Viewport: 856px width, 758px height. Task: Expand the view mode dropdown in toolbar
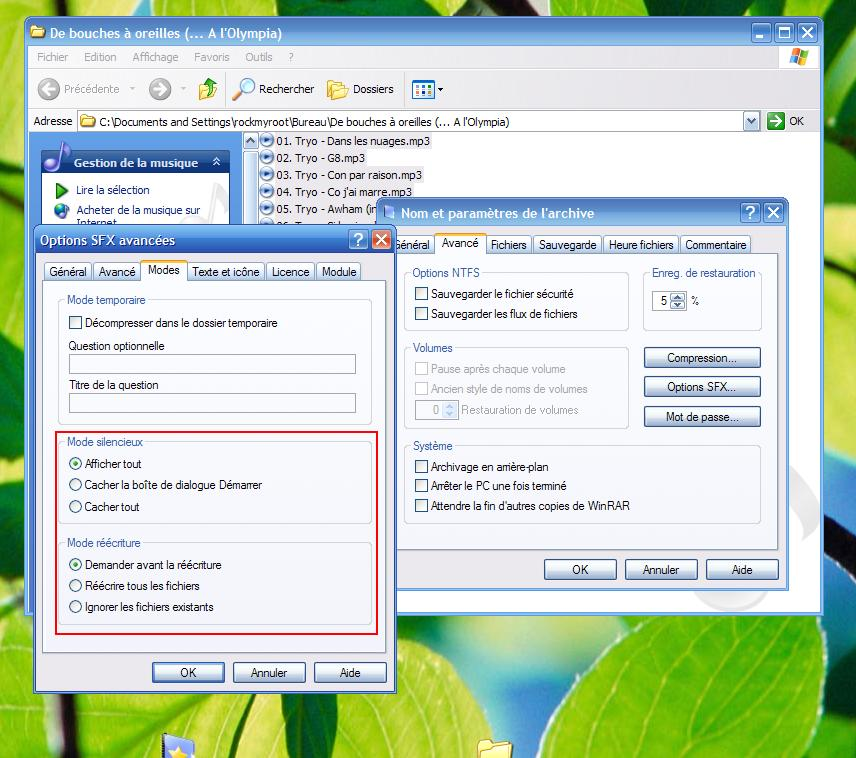[x=440, y=90]
